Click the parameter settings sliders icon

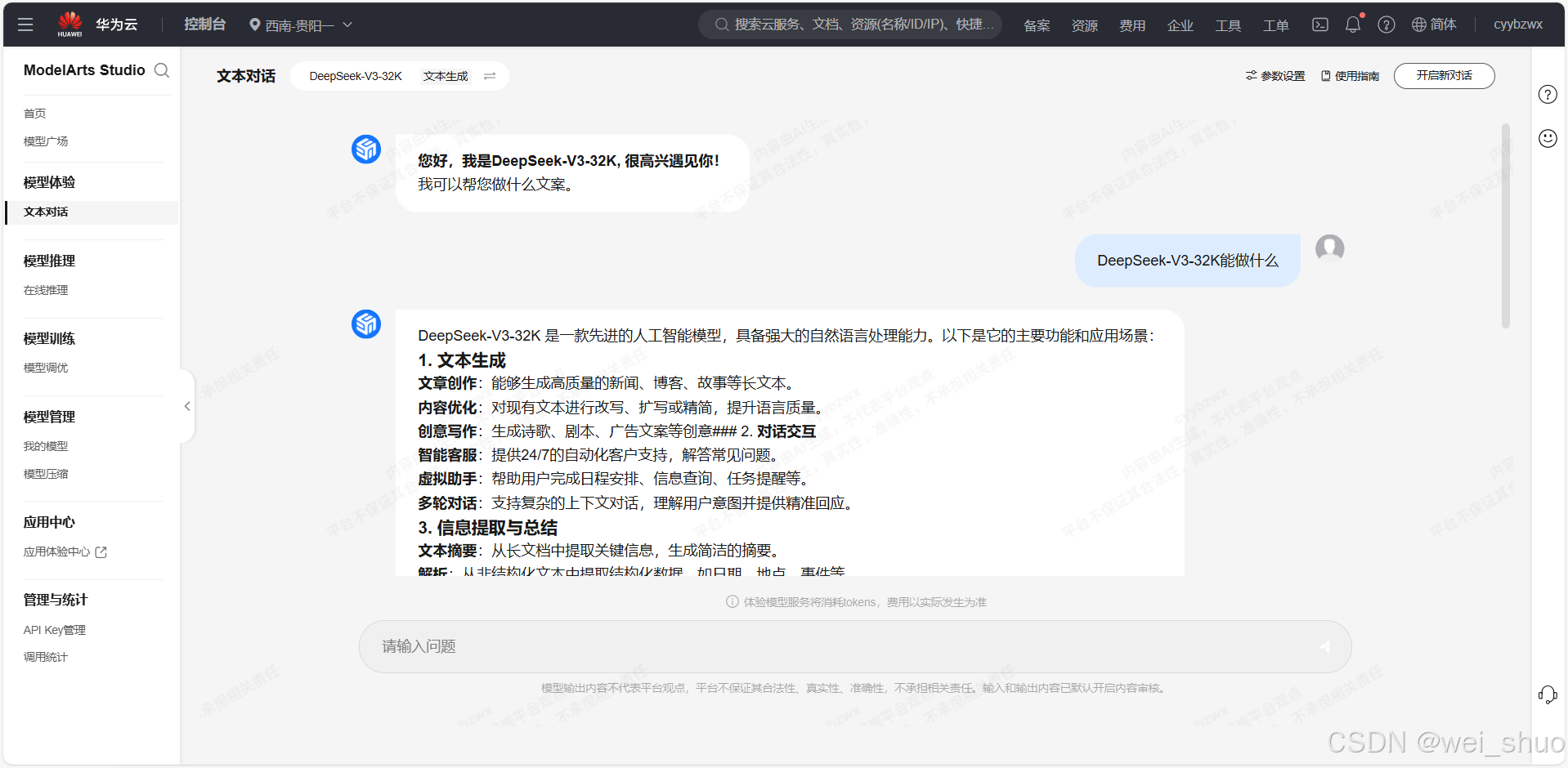point(1251,75)
